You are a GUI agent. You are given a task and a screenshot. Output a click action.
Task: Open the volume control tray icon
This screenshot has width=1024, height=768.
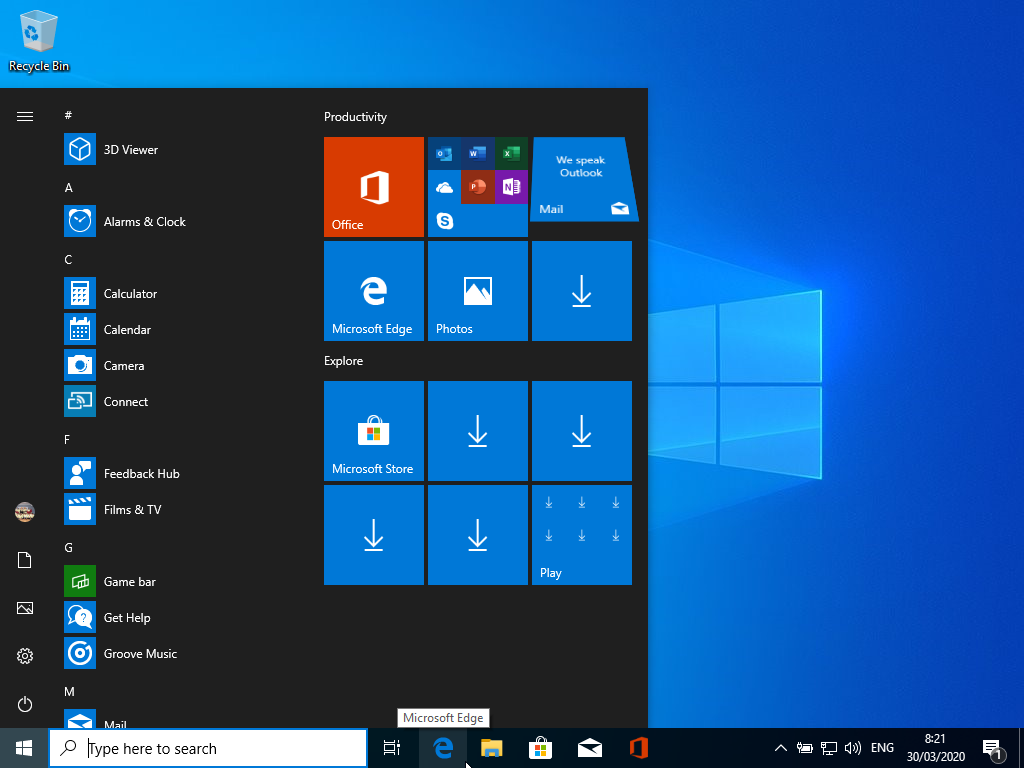tap(852, 748)
